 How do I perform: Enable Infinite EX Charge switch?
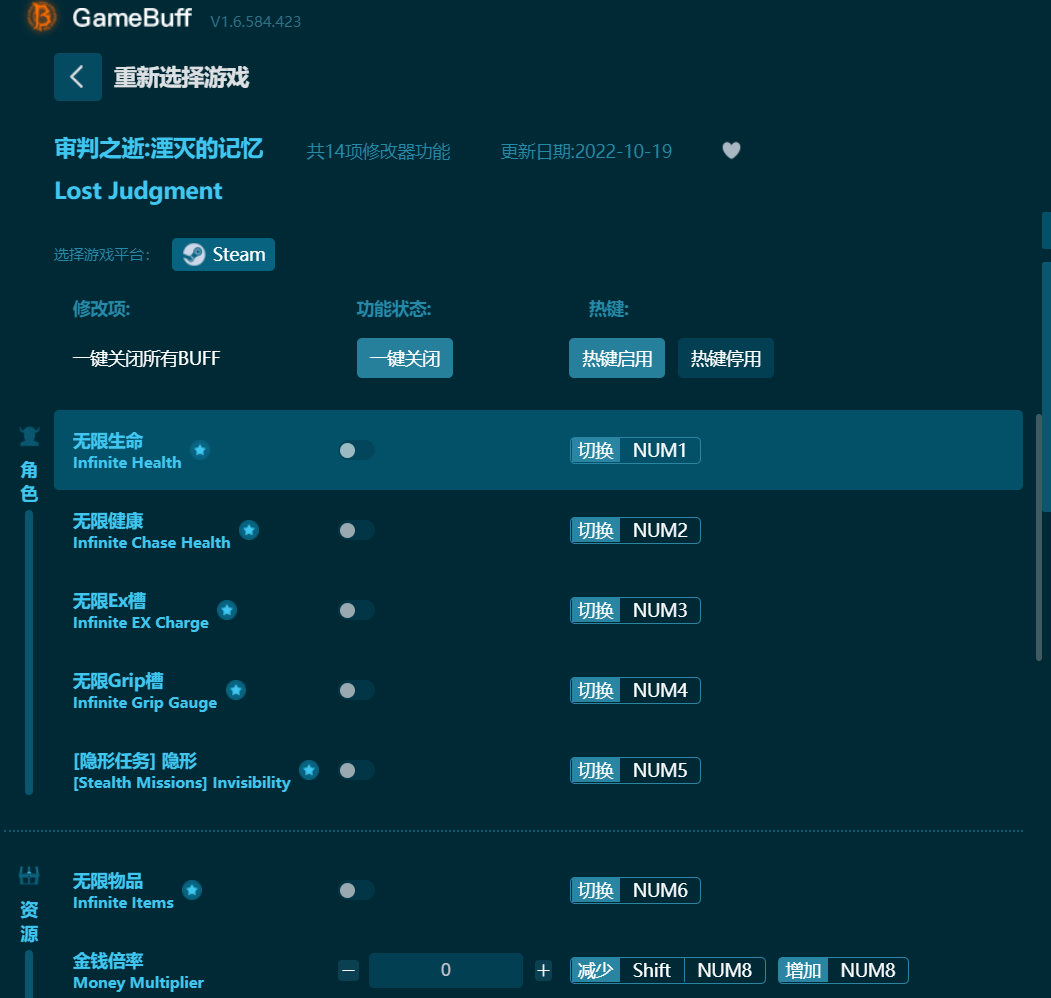[x=357, y=611]
